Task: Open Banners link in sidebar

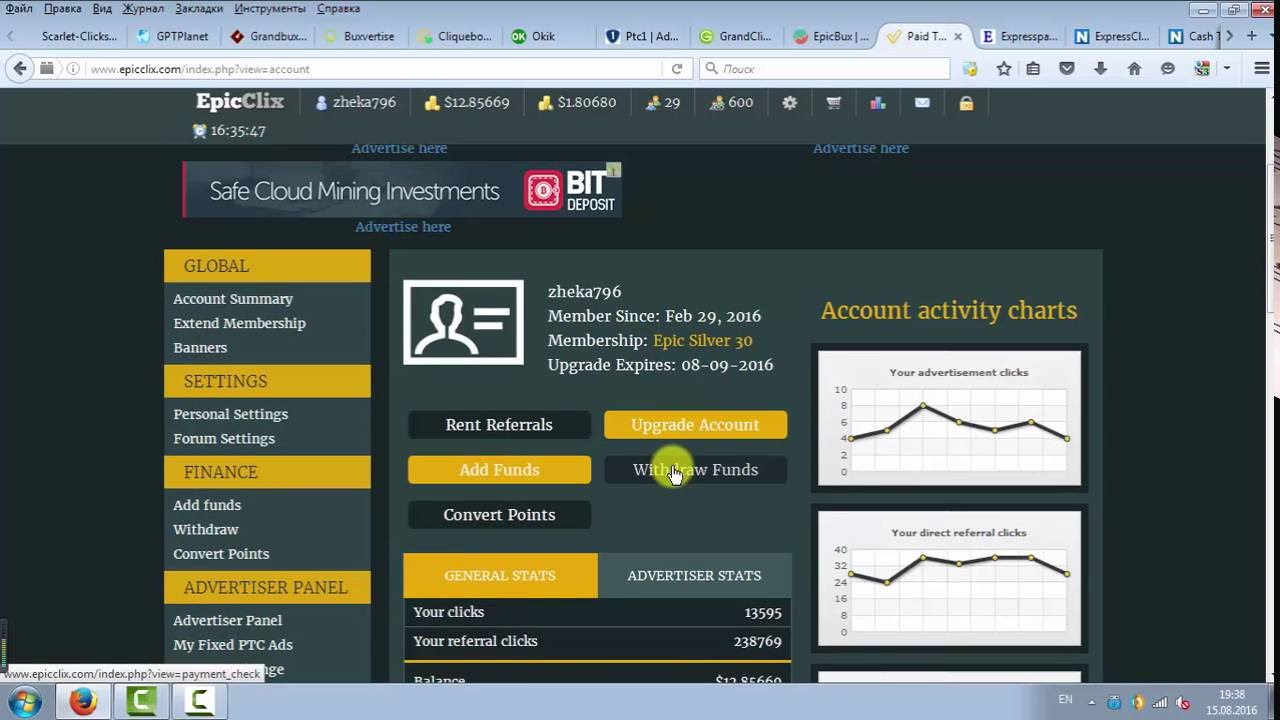Action: (200, 348)
